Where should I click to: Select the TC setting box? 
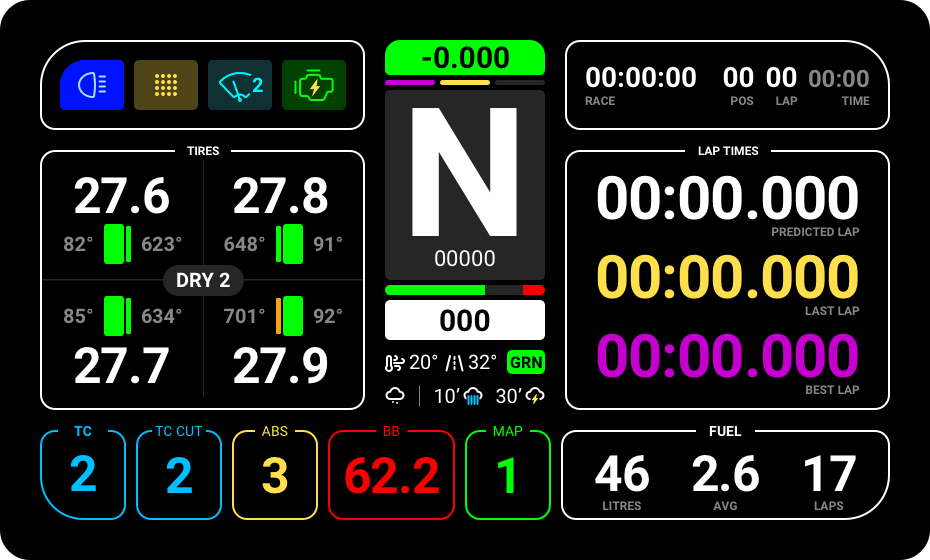pos(83,475)
